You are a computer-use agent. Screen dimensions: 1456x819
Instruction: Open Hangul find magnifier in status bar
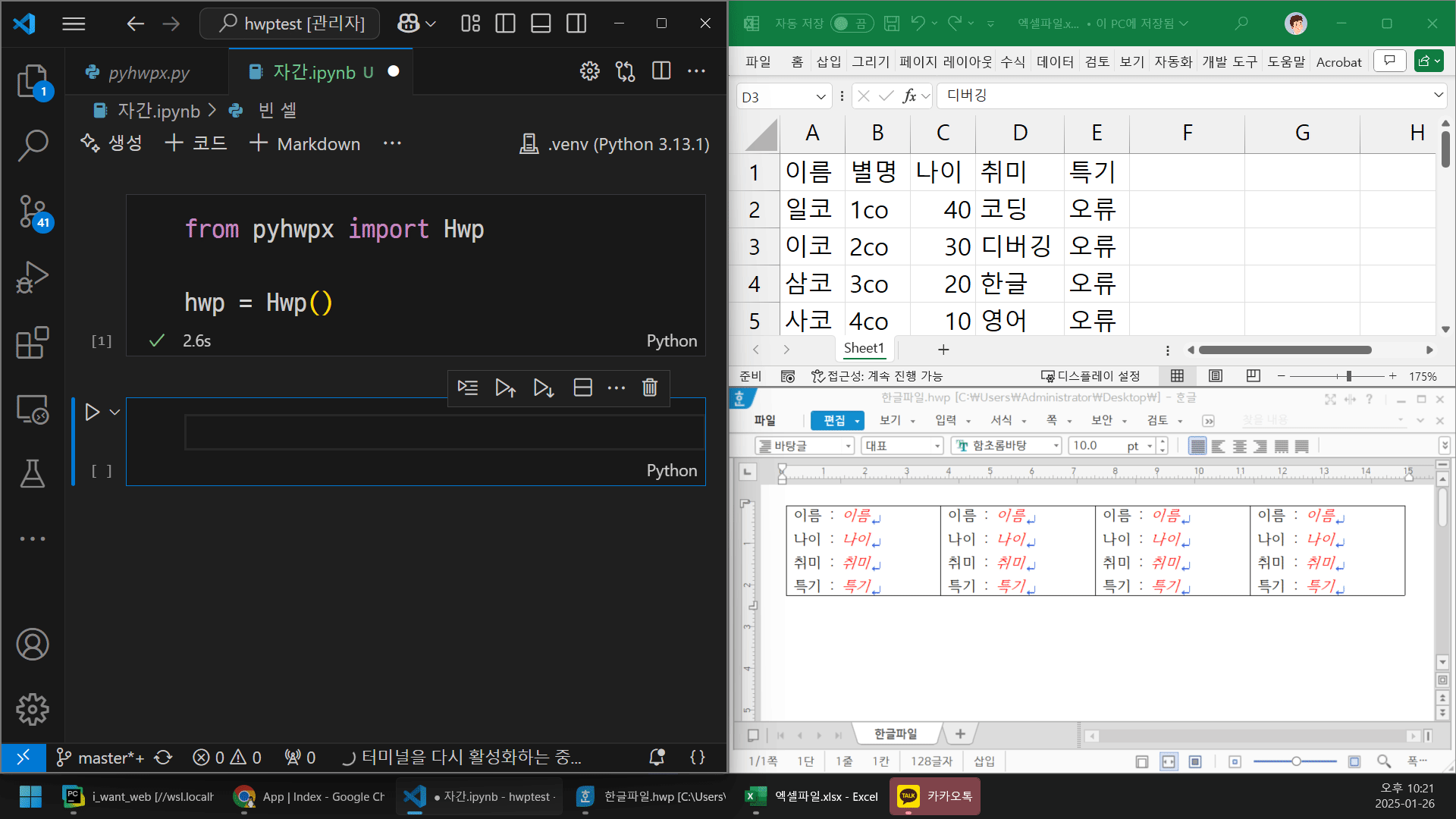(1384, 761)
